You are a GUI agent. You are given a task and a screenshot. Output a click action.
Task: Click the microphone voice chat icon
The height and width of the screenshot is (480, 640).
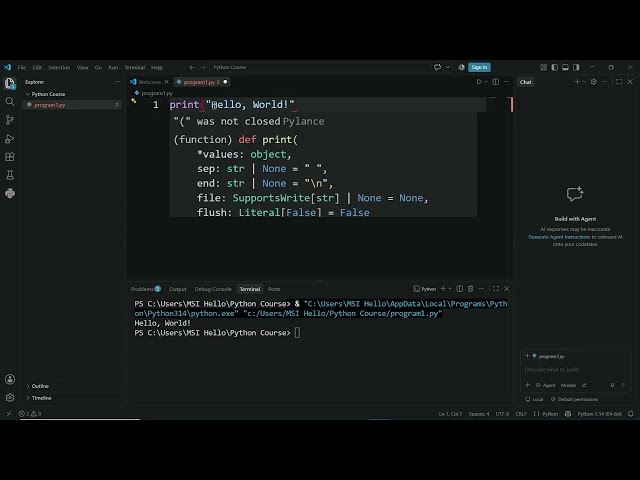pos(612,385)
